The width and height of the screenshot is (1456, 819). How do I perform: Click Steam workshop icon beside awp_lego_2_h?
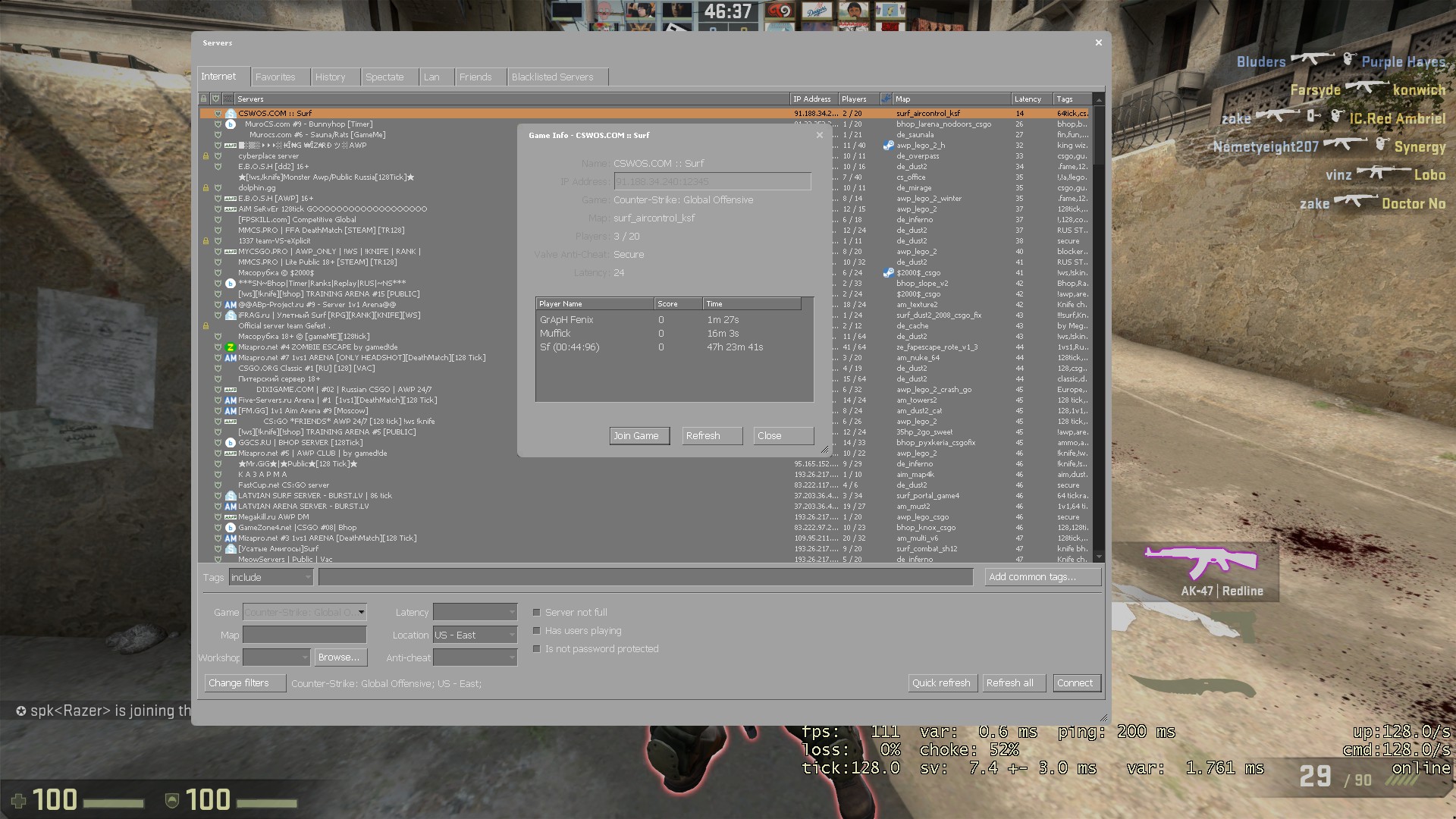pos(888,146)
